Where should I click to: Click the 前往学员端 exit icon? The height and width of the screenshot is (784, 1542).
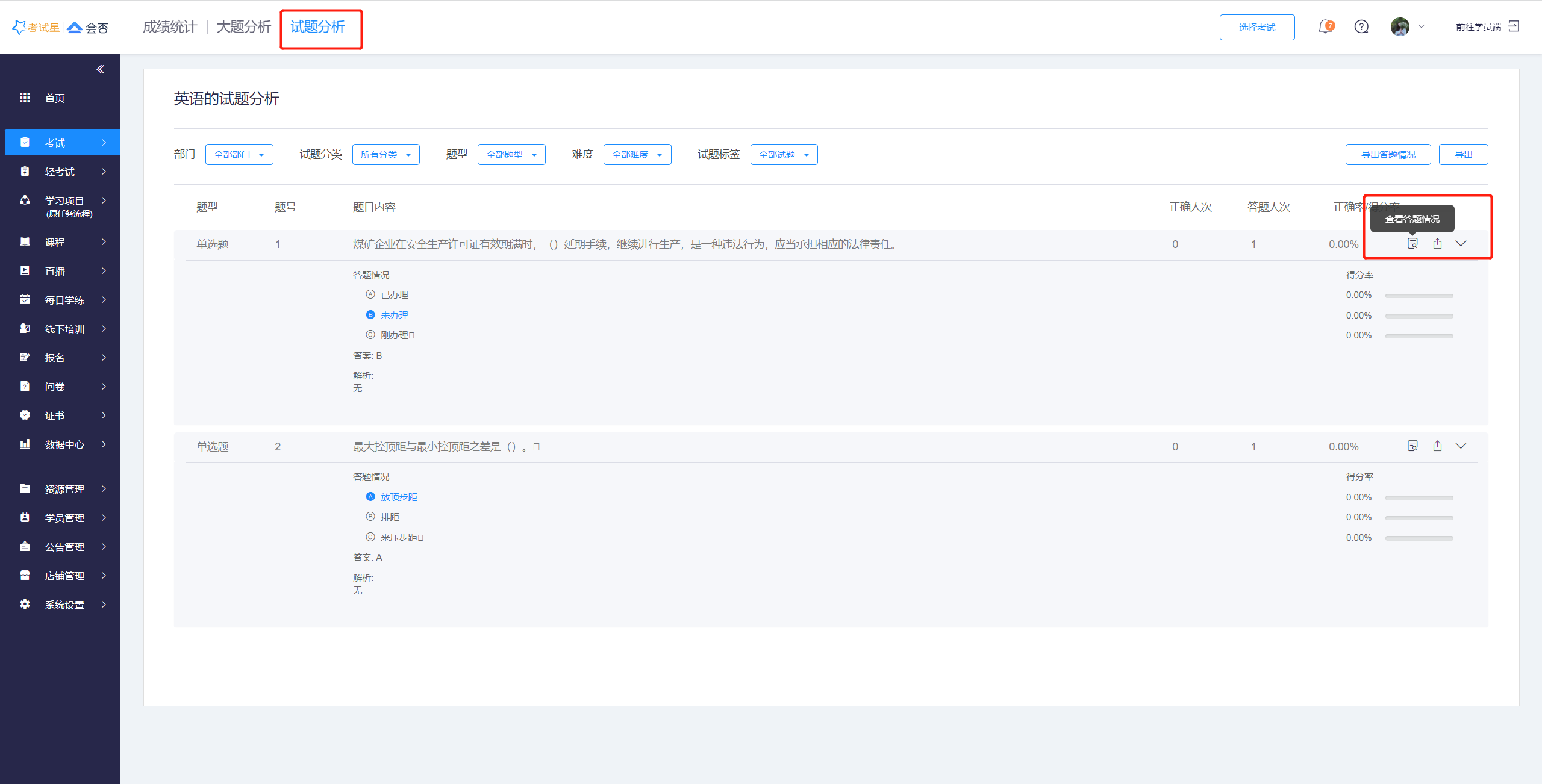1514,26
